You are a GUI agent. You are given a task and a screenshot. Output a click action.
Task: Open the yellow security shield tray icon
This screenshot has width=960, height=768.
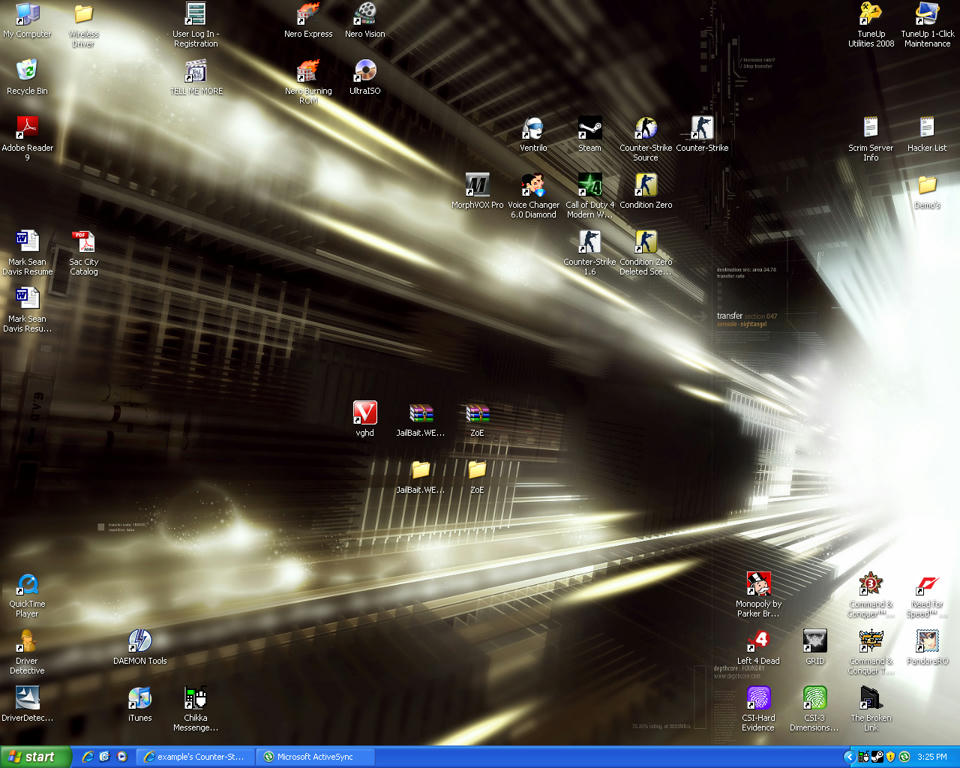pos(891,757)
